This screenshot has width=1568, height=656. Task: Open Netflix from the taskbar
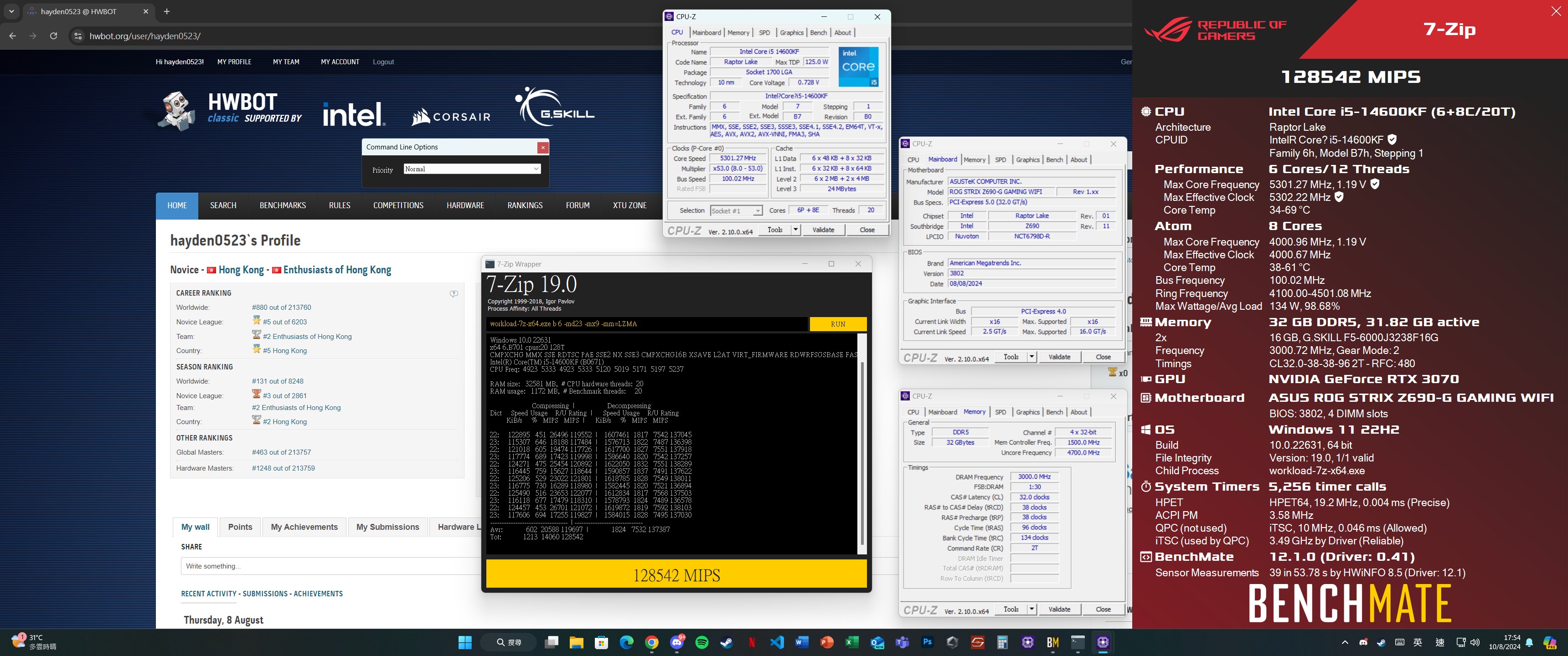752,642
